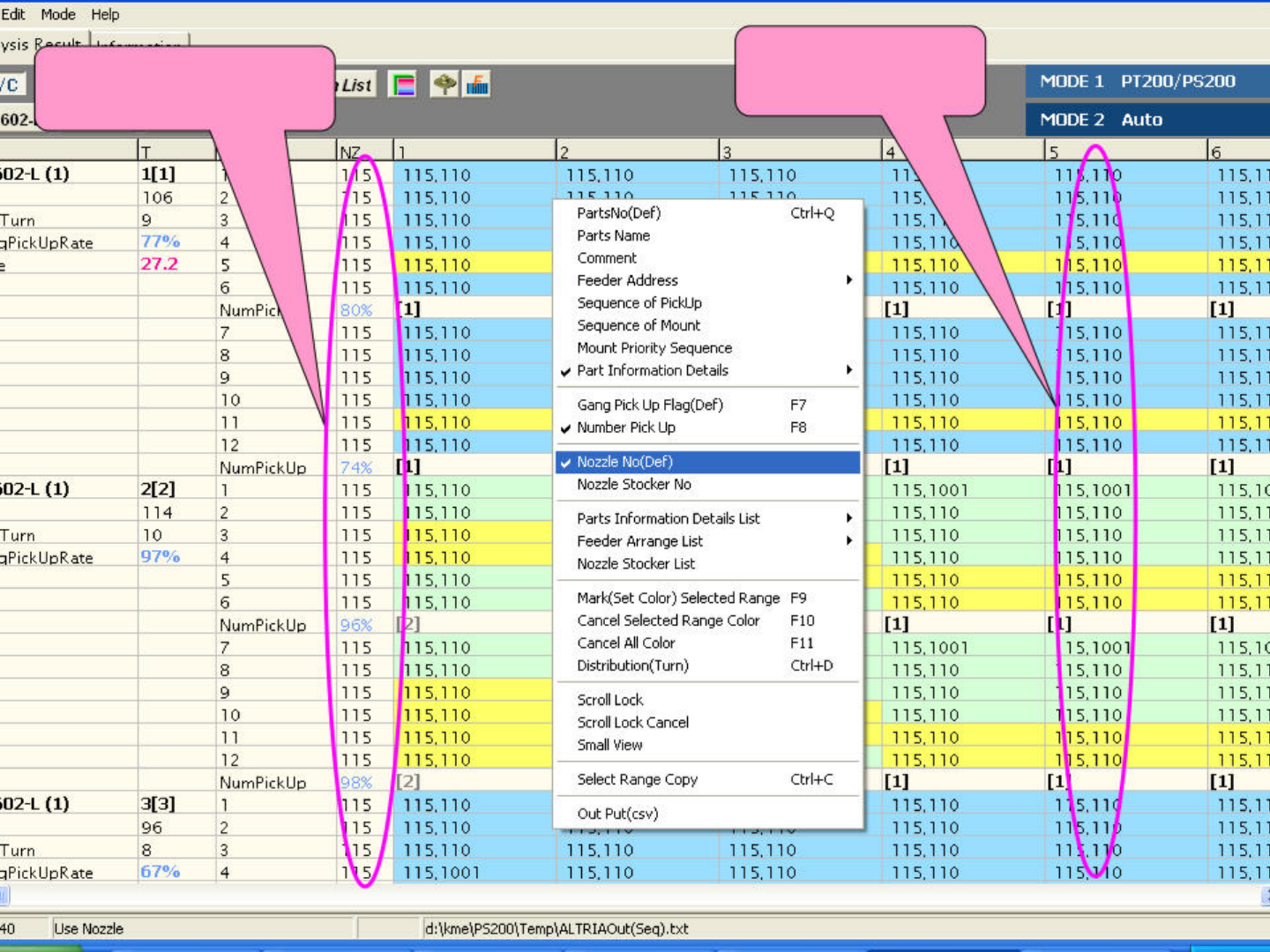Click the List button in the toolbar
The width and height of the screenshot is (1270, 952).
pyautogui.click(x=355, y=85)
